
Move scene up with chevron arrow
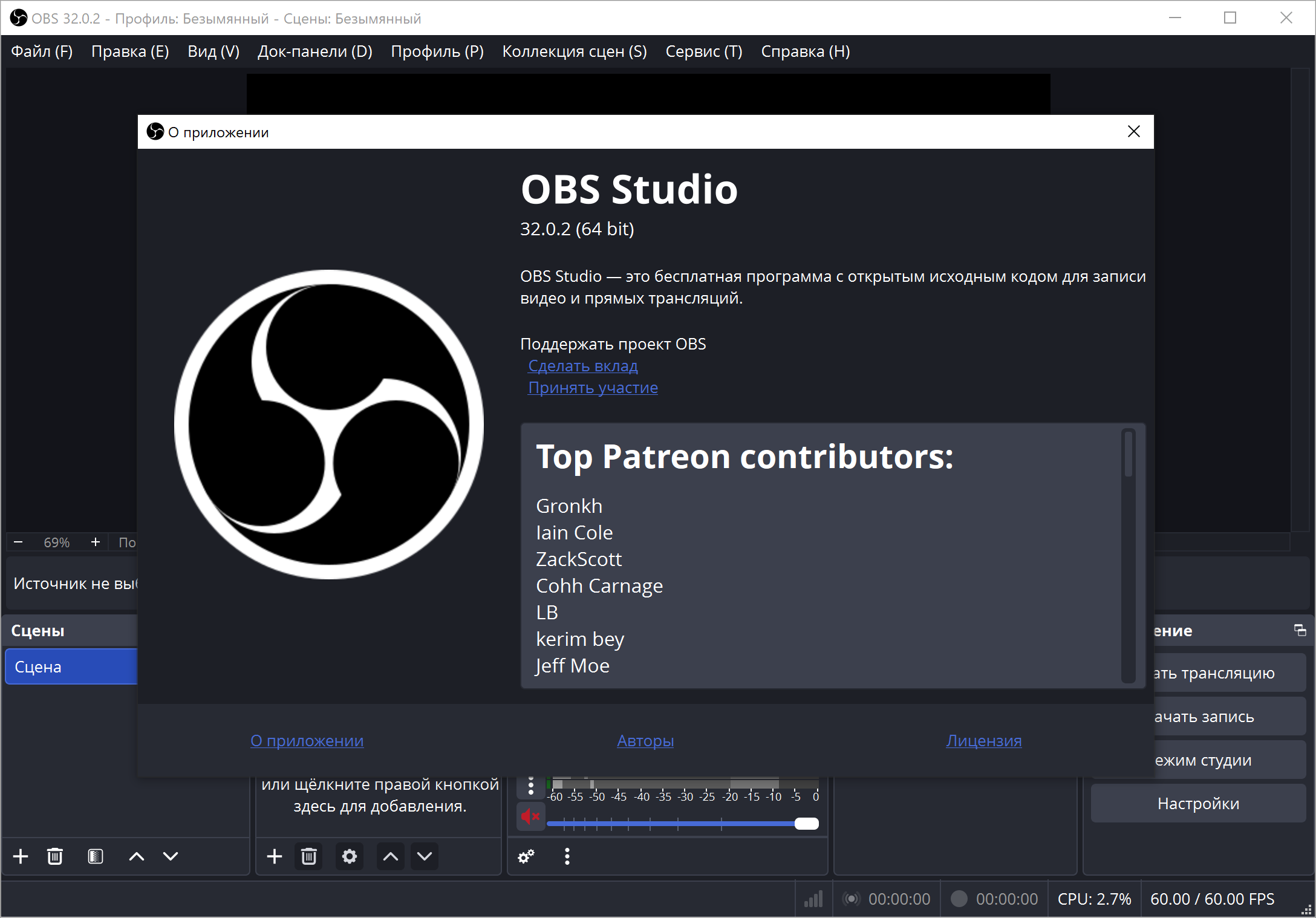tap(137, 856)
